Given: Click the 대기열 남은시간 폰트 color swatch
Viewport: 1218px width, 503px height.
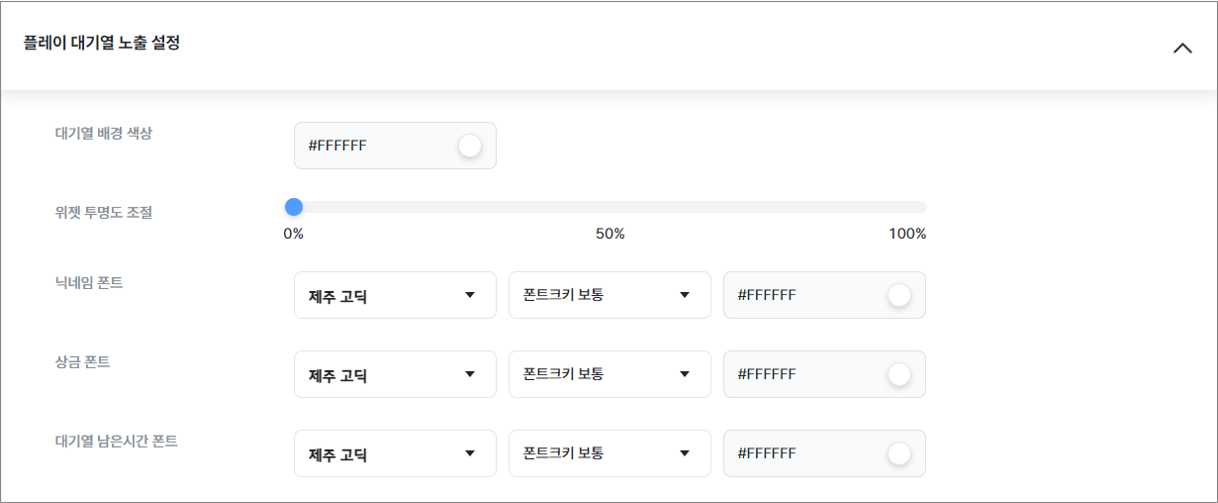Looking at the screenshot, I should 899,453.
